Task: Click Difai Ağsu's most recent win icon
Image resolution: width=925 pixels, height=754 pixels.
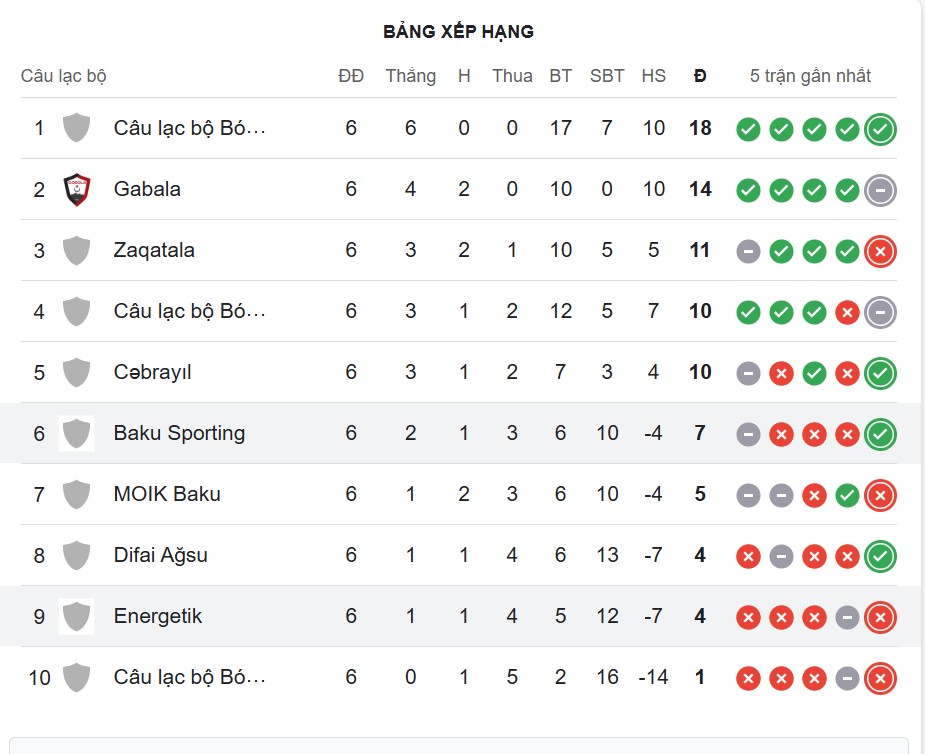Action: [x=880, y=556]
